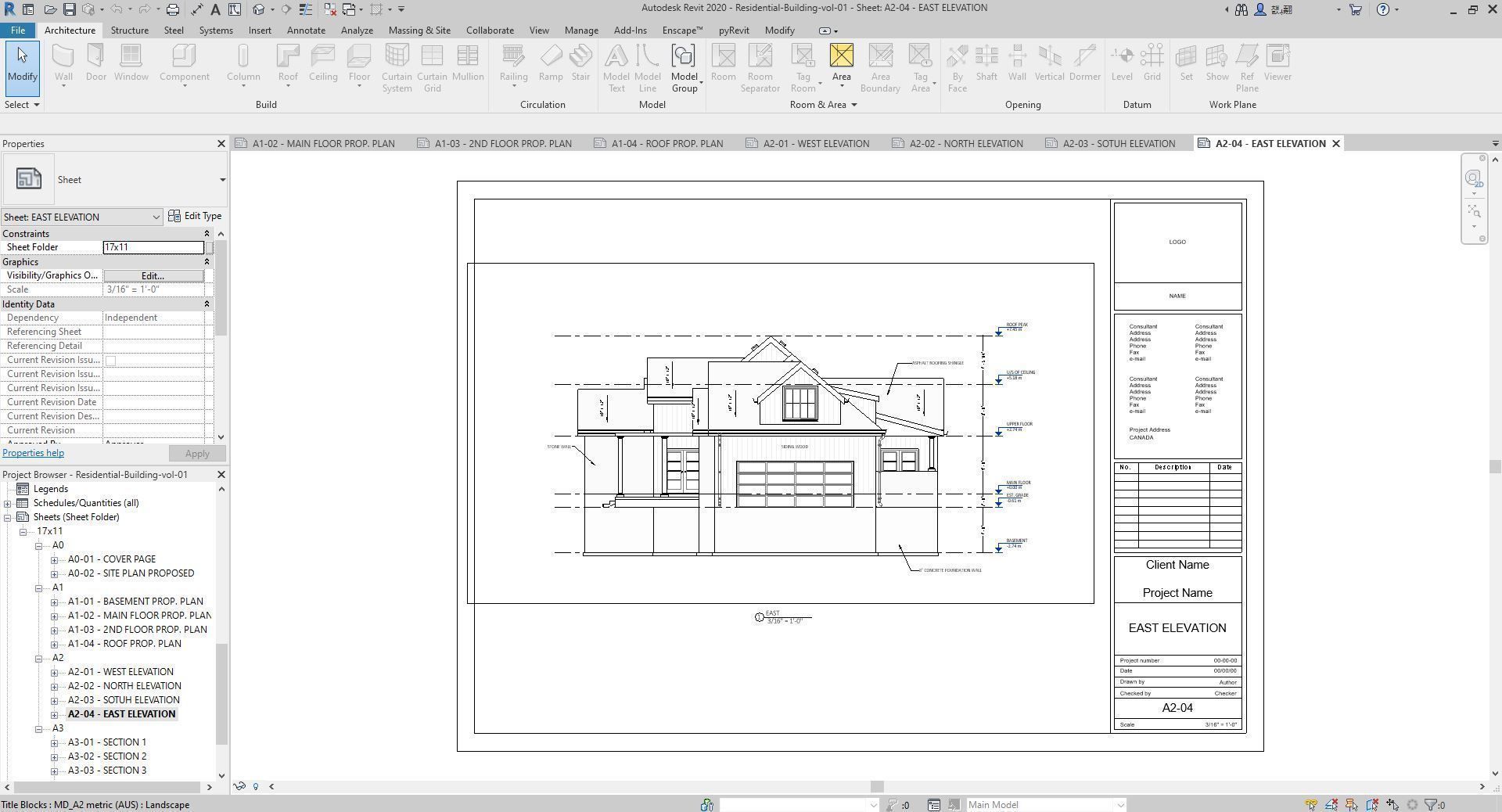Click the Measure Between Two References icon
The height and width of the screenshot is (812, 1502).
pos(196,9)
